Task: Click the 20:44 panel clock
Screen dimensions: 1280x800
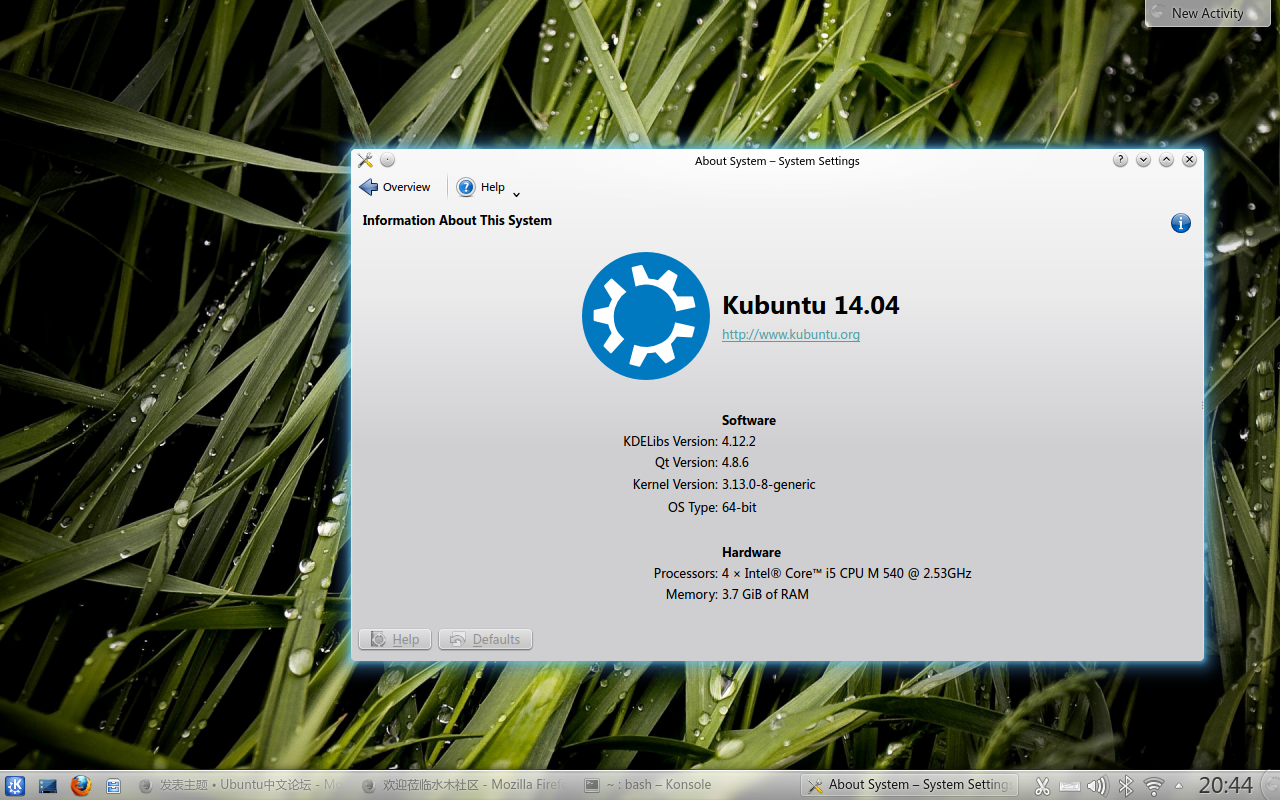Action: (x=1225, y=786)
